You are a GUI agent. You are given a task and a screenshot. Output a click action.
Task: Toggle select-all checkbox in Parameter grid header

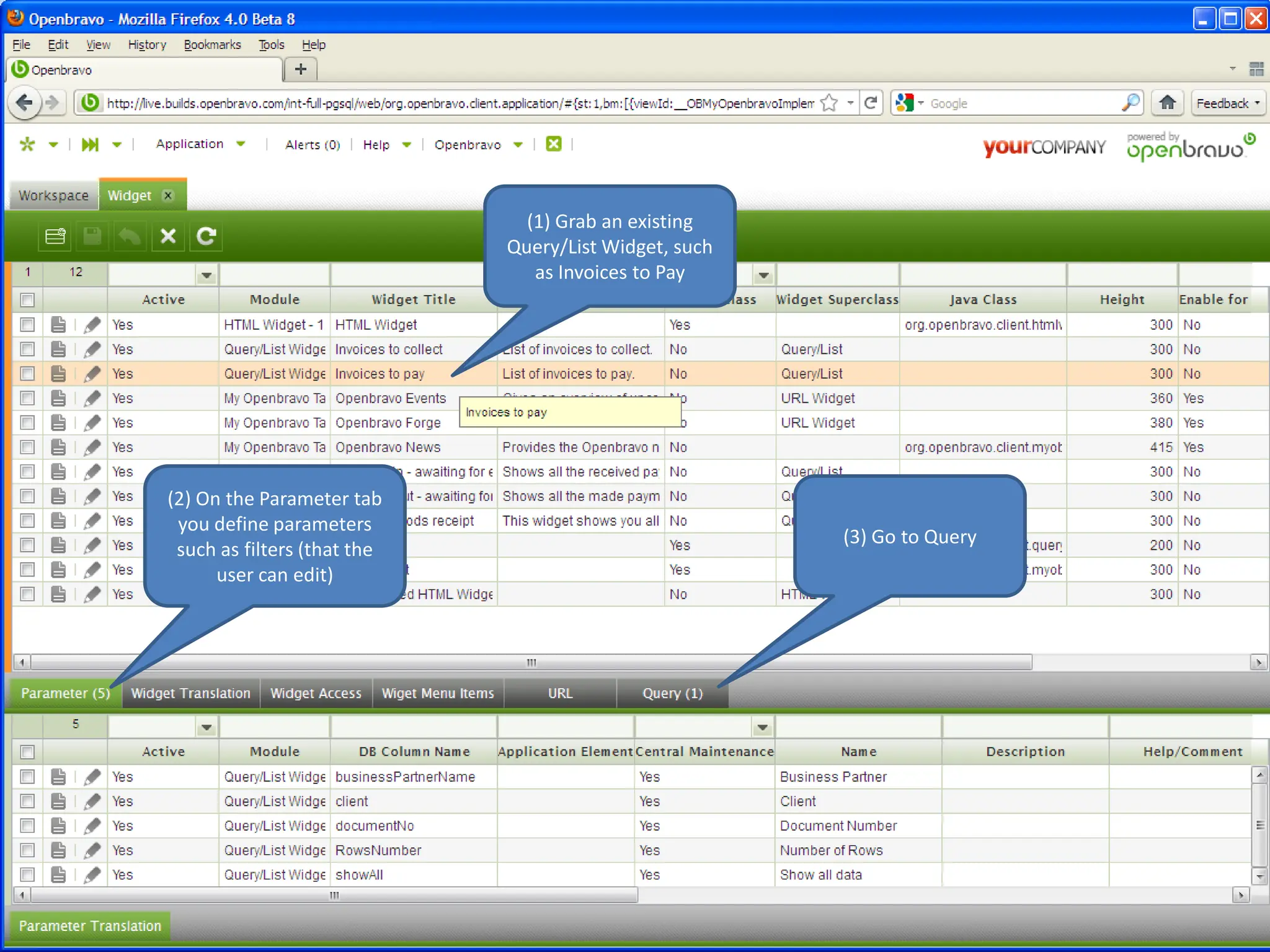click(x=27, y=752)
